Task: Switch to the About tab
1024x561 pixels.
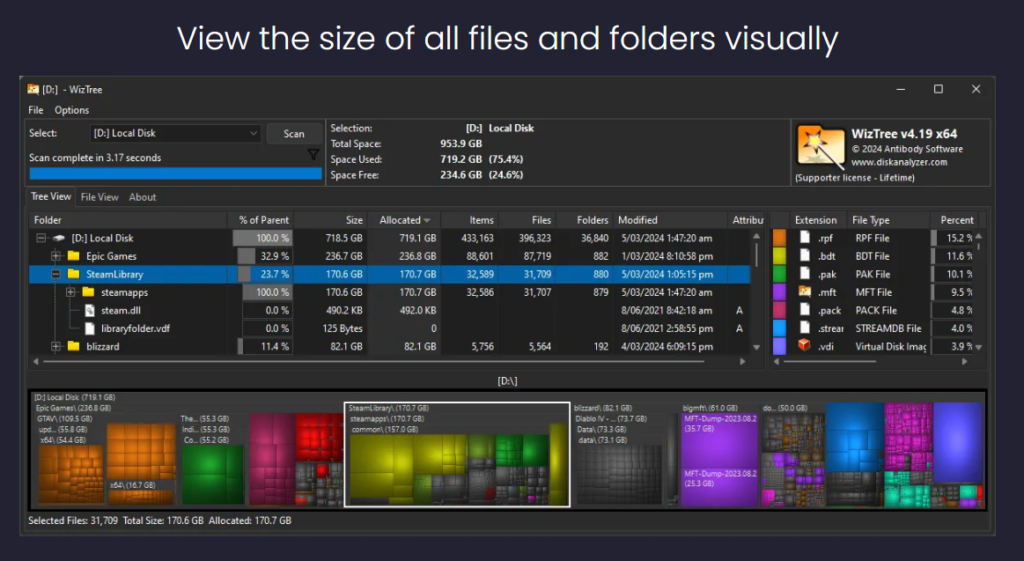Action: pyautogui.click(x=142, y=197)
